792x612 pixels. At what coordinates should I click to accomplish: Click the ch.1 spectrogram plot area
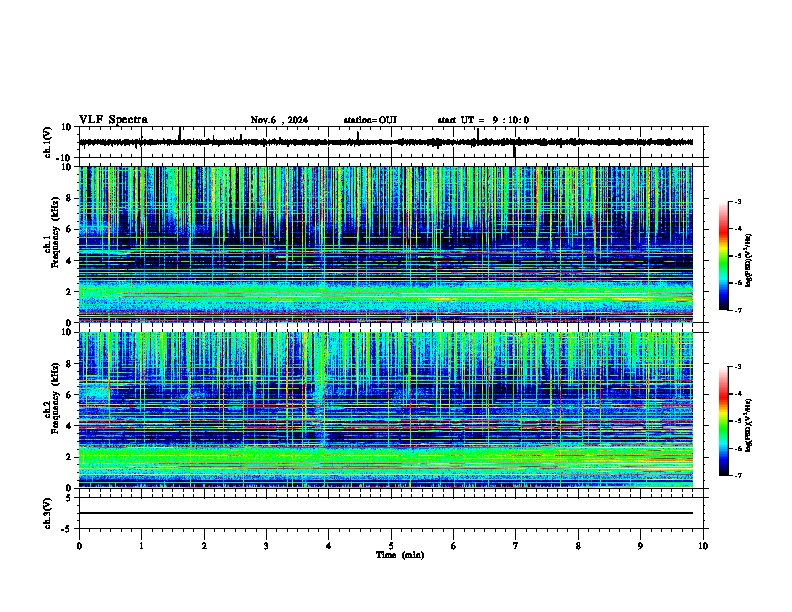(386, 244)
